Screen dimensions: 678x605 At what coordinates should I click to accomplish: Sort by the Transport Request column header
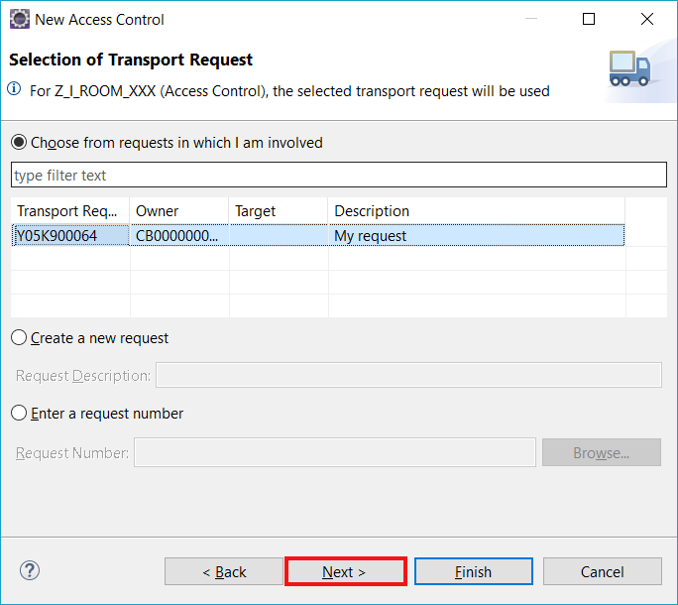(70, 211)
